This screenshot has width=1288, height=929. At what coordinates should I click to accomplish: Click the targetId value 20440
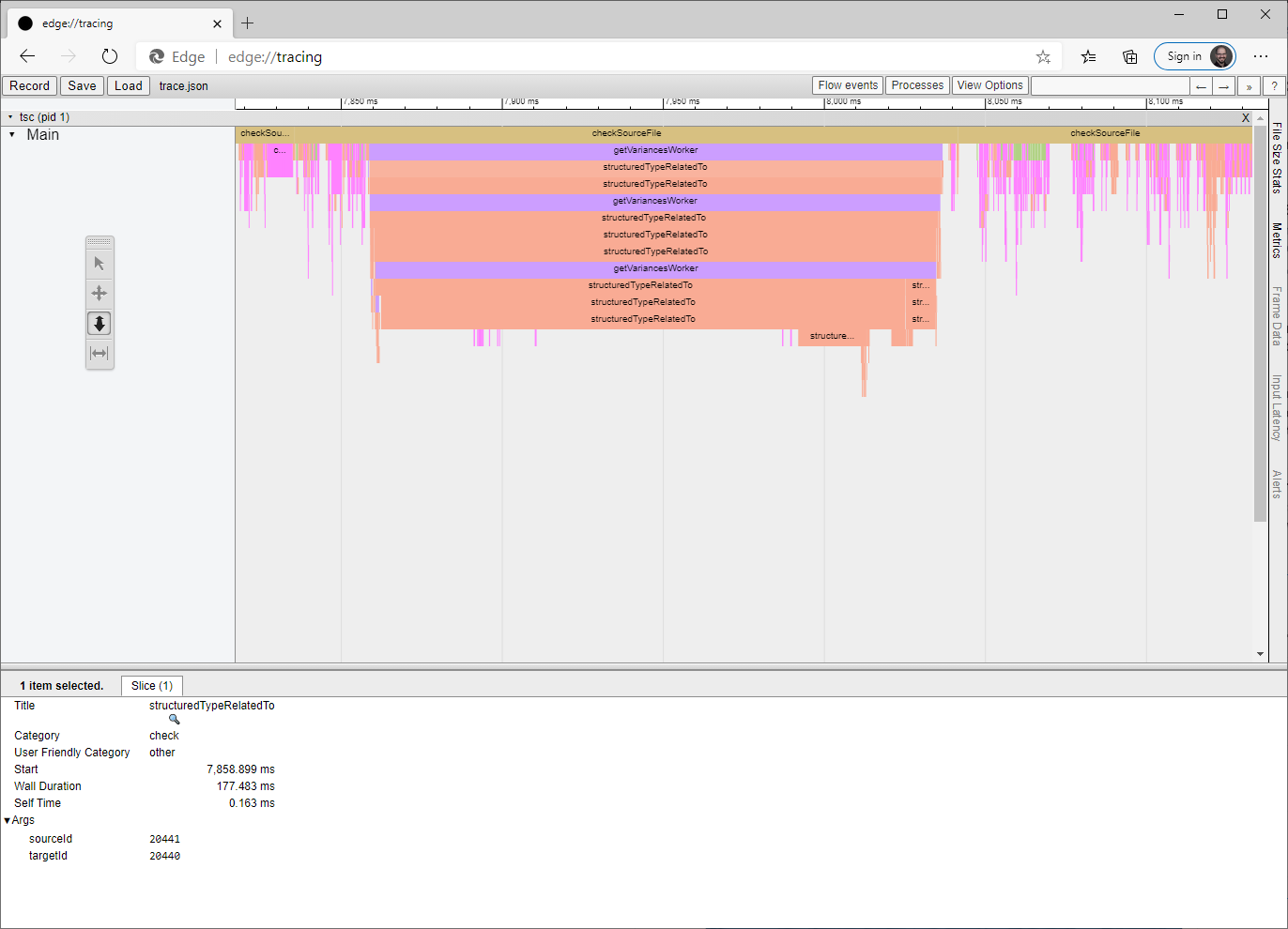click(164, 856)
